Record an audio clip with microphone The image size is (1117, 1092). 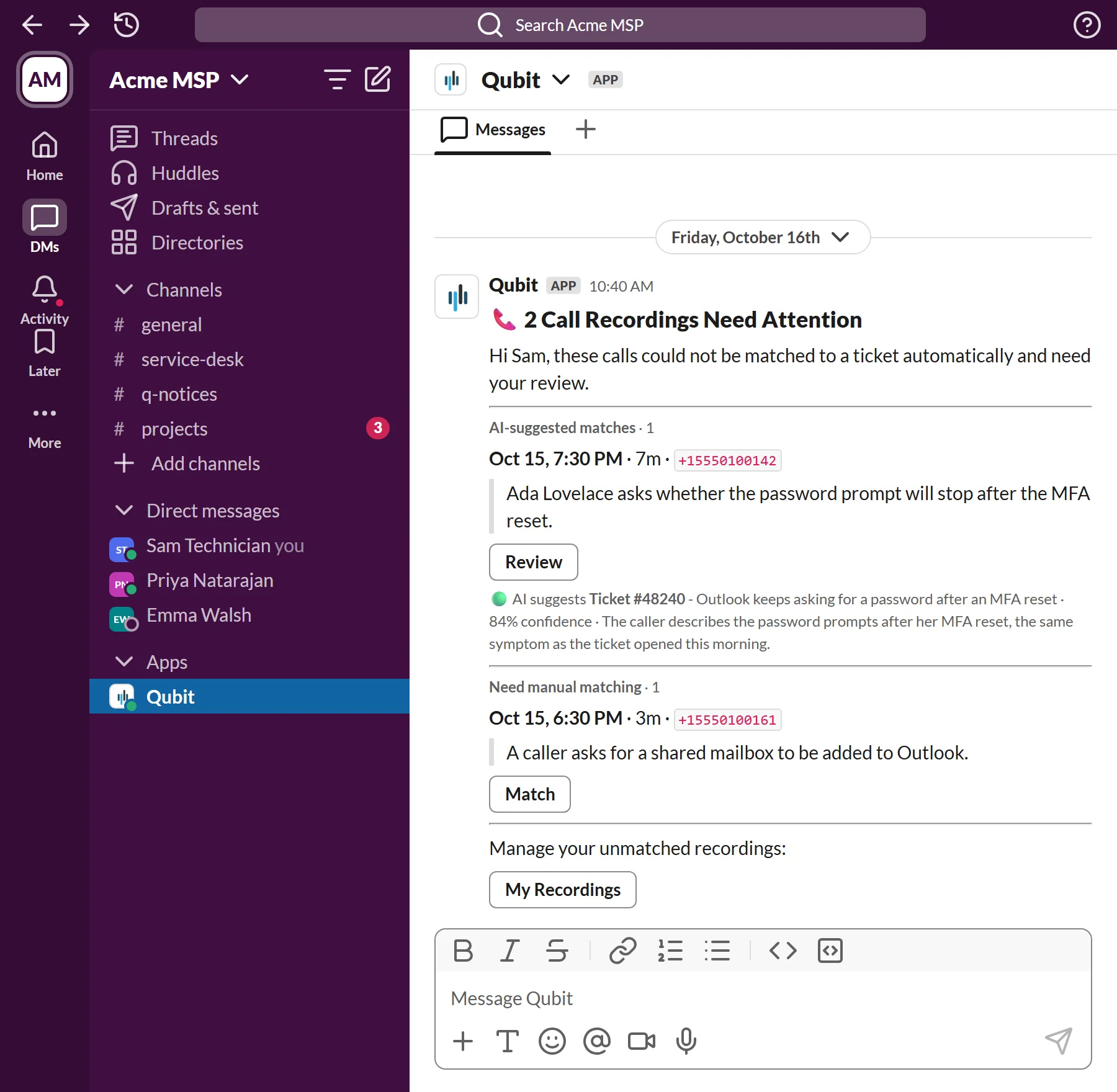point(686,1041)
